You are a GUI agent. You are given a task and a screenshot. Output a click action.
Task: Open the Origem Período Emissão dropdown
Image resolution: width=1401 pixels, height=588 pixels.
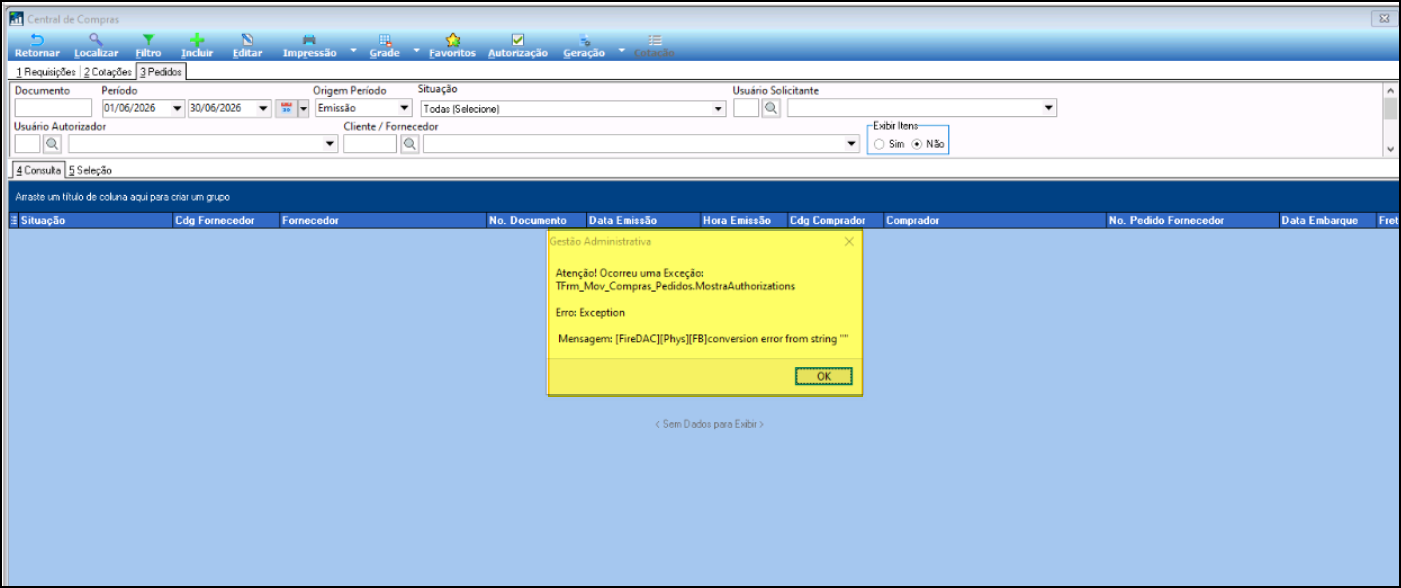[405, 108]
